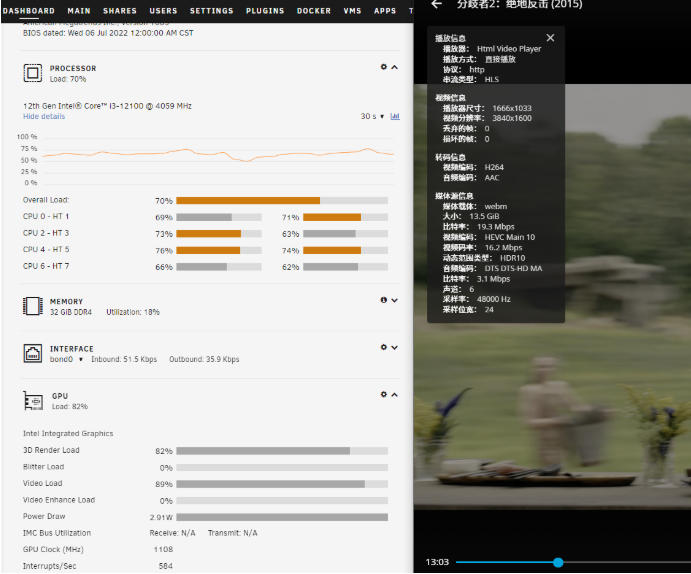This screenshot has height=574, width=691.
Task: Click Hide details link
Action: tap(44, 116)
